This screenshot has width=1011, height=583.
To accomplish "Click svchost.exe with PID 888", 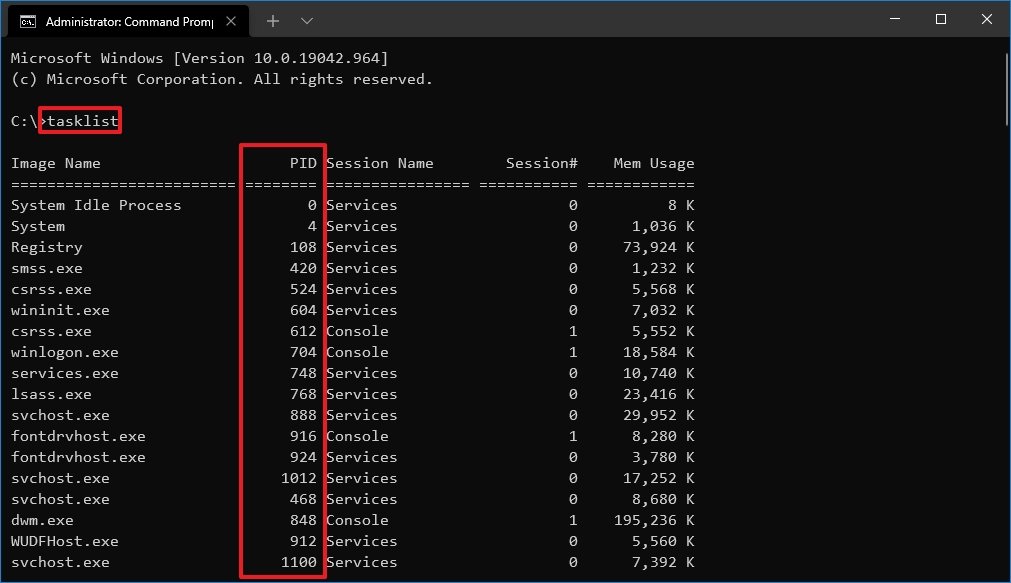I will click(60, 414).
